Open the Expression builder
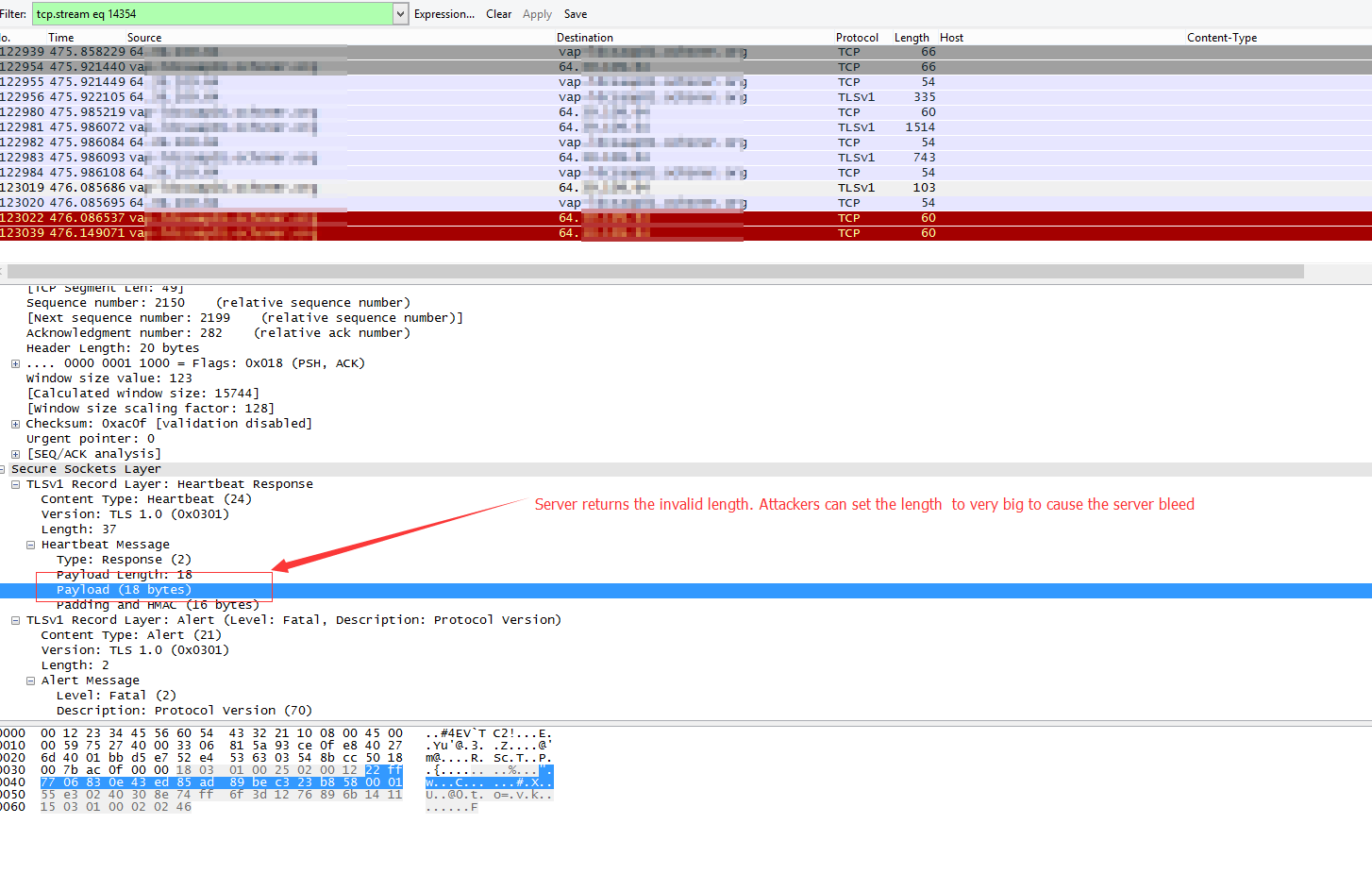1372x874 pixels. (x=443, y=13)
